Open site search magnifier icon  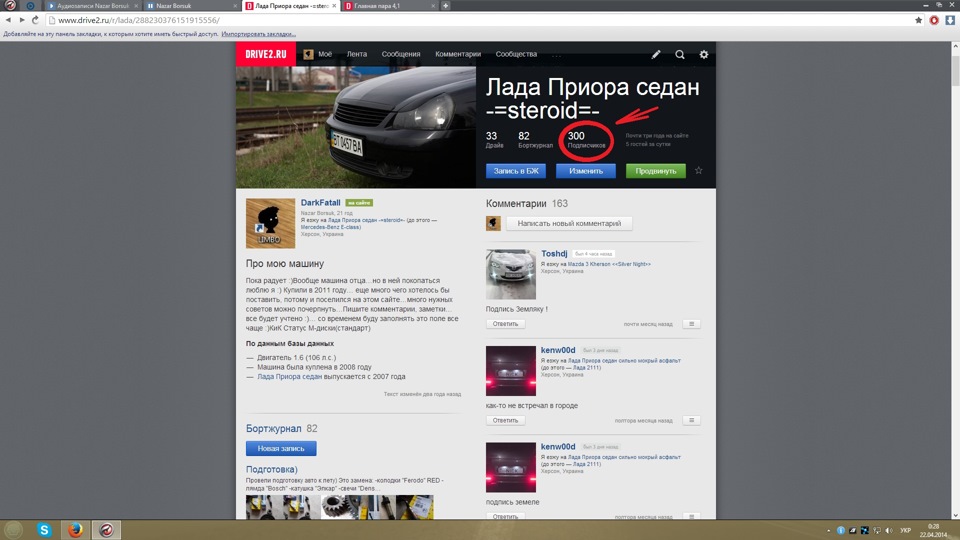click(x=680, y=54)
